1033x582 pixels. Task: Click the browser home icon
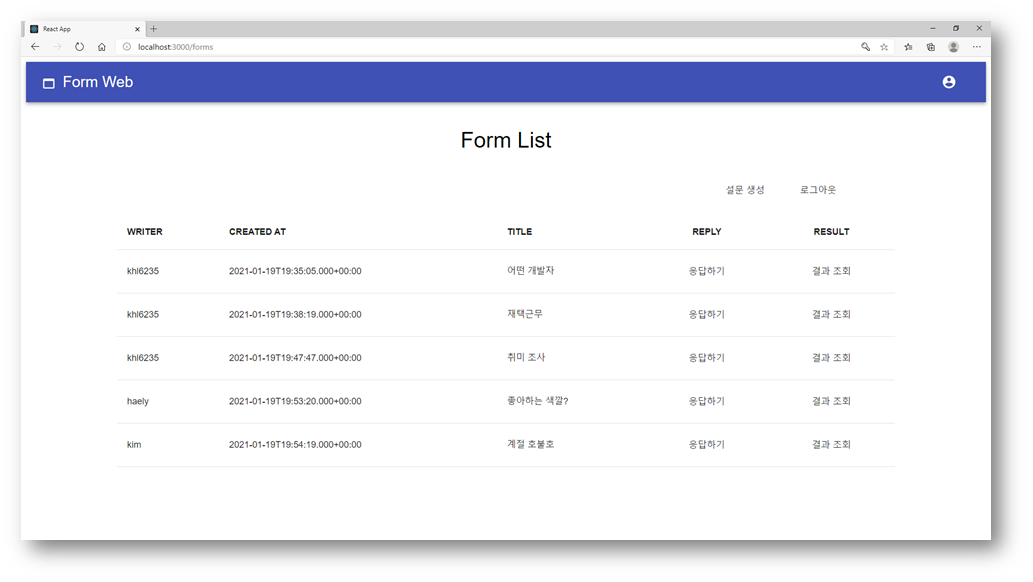coord(101,46)
